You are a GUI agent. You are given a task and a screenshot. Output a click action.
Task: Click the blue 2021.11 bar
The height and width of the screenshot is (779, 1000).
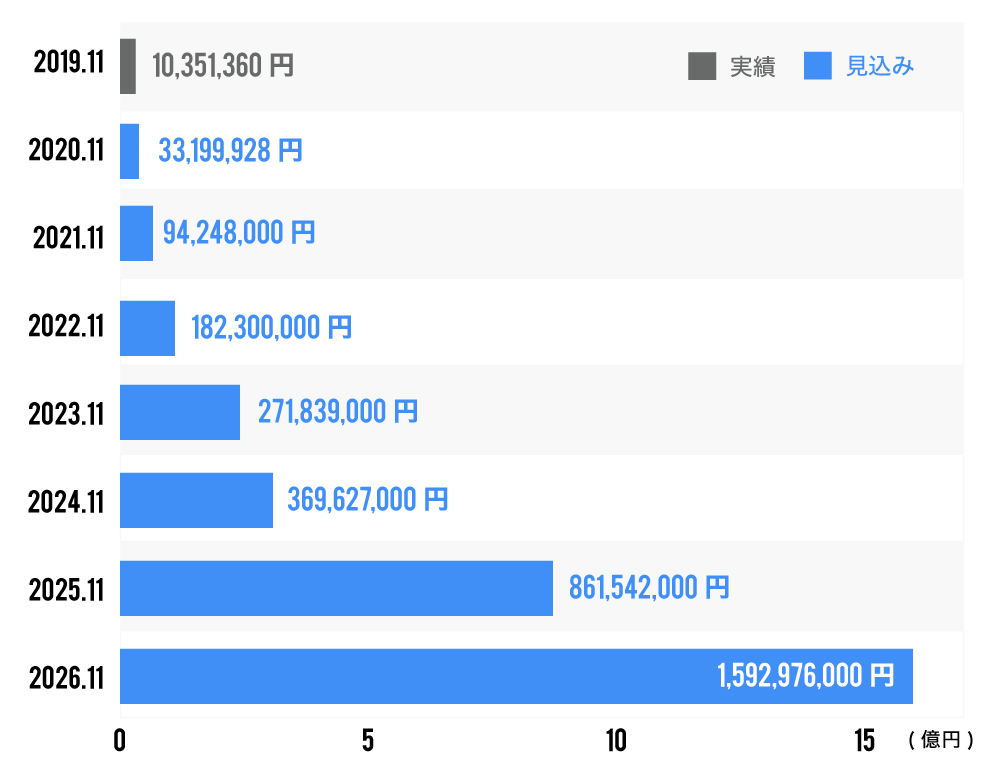(x=136, y=234)
